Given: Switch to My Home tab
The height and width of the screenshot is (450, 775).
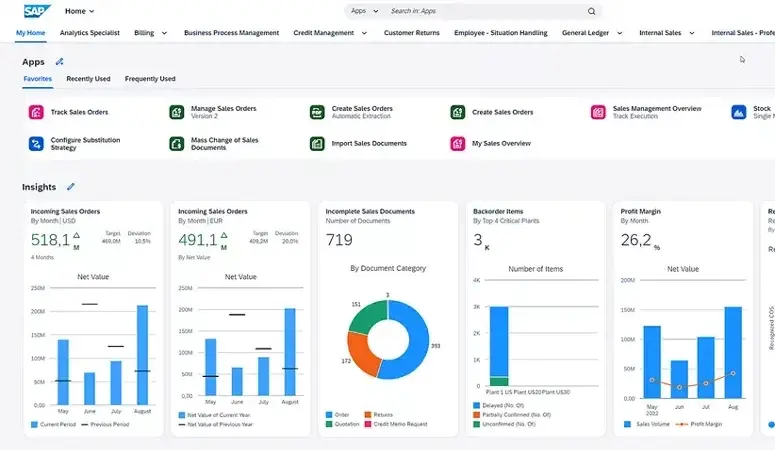Looking at the screenshot, I should pos(31,33).
